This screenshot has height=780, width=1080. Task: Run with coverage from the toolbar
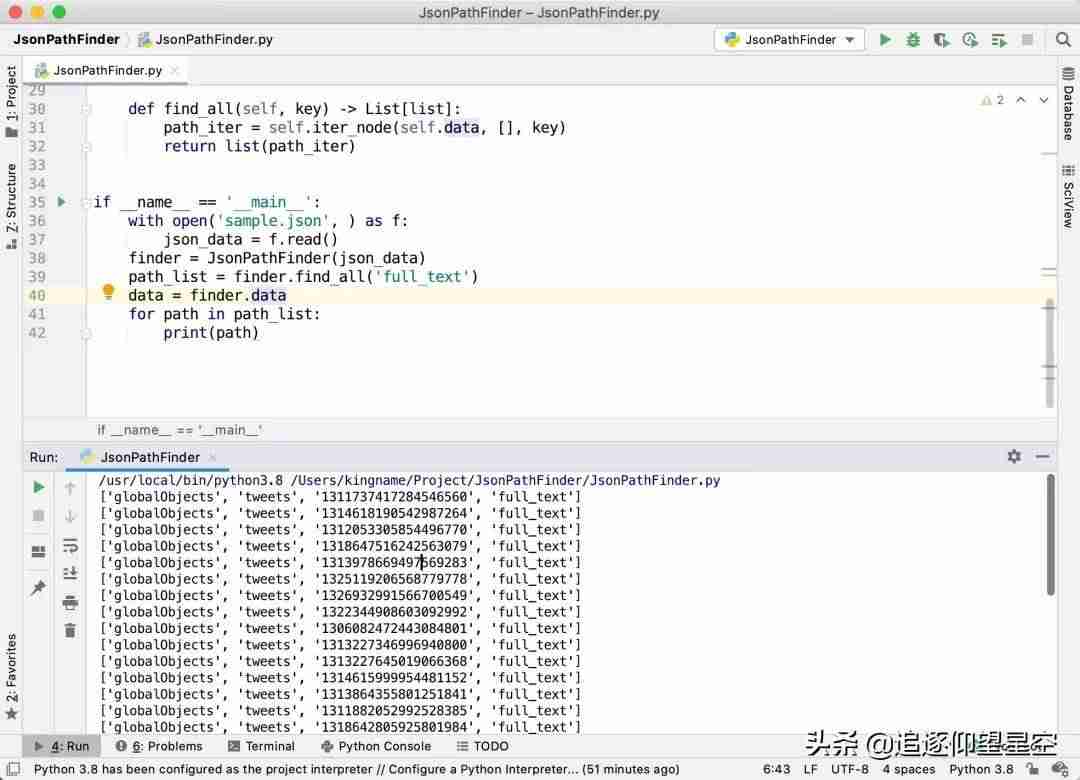942,40
